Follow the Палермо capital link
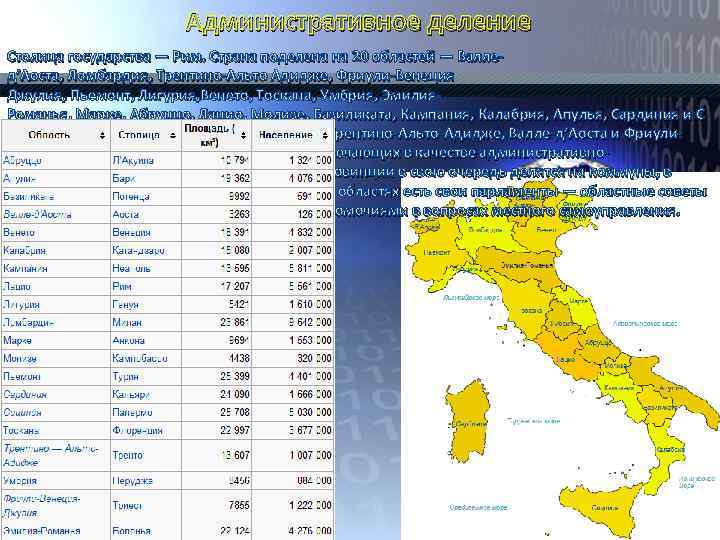 pyautogui.click(x=132, y=412)
